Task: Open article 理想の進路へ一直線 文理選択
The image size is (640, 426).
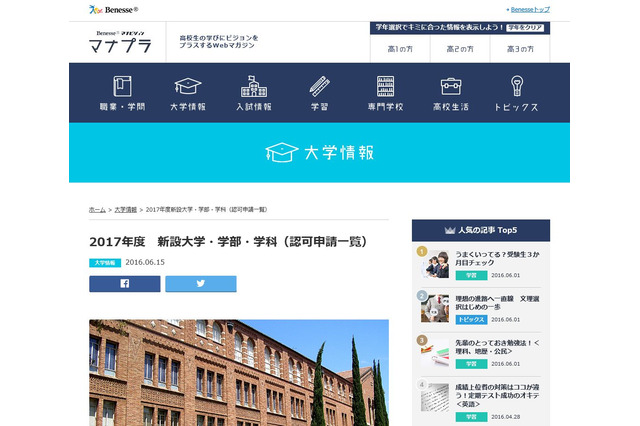Action: click(x=497, y=303)
